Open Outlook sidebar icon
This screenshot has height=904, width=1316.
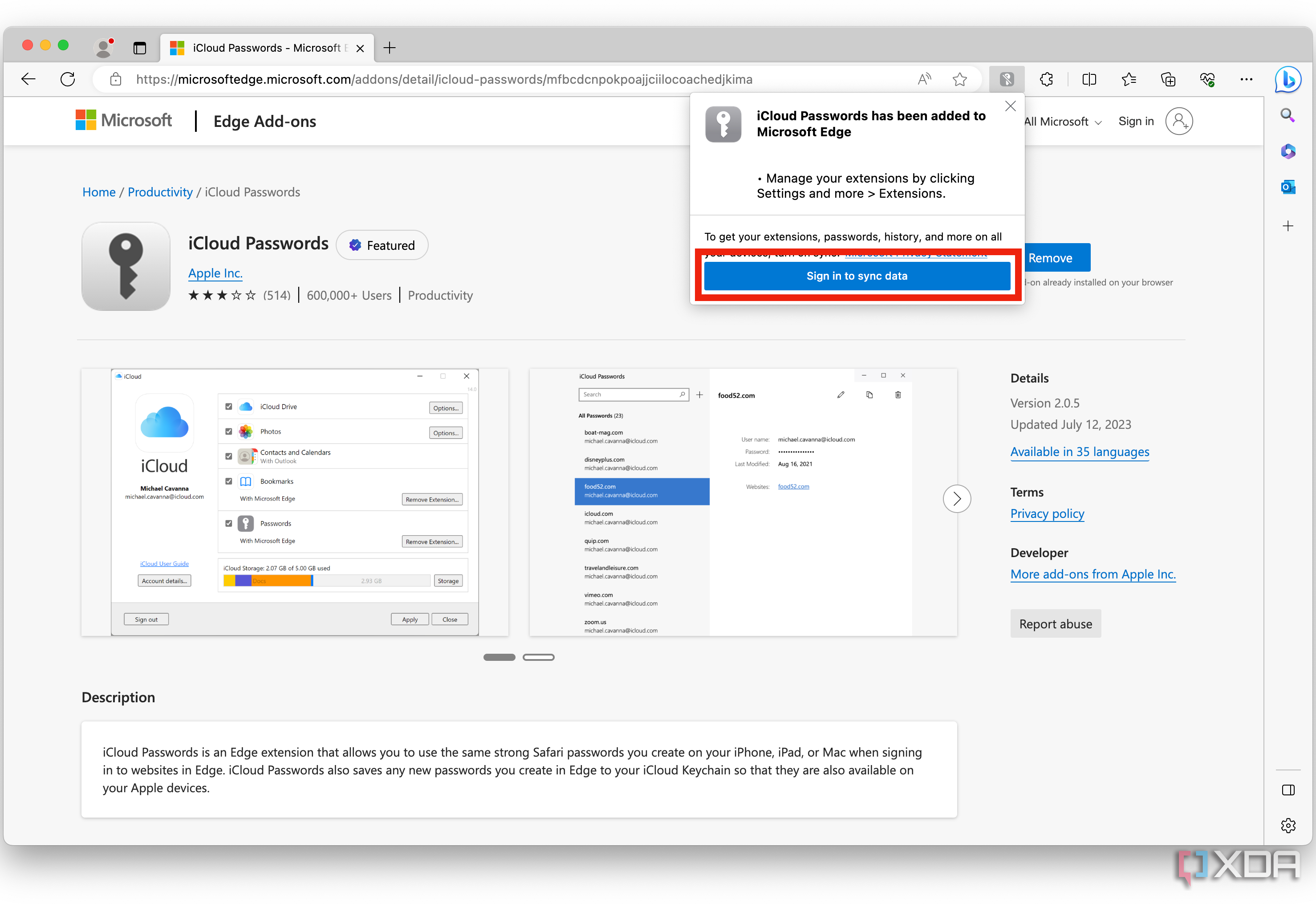tap(1288, 187)
